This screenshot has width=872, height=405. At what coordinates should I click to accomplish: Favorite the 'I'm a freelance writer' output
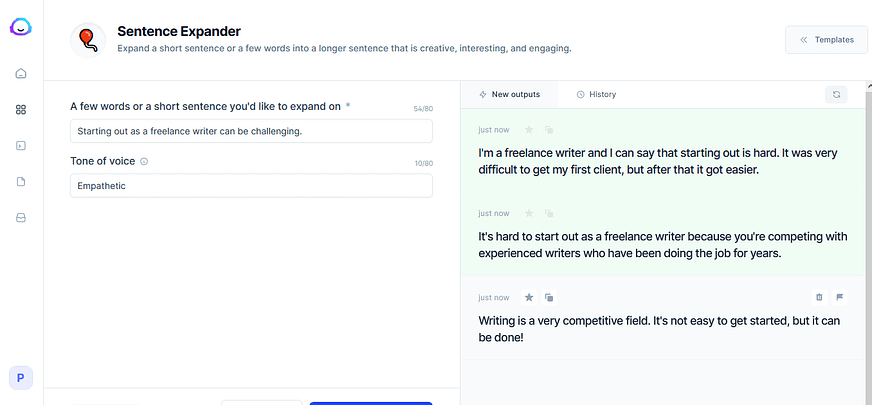click(x=529, y=129)
